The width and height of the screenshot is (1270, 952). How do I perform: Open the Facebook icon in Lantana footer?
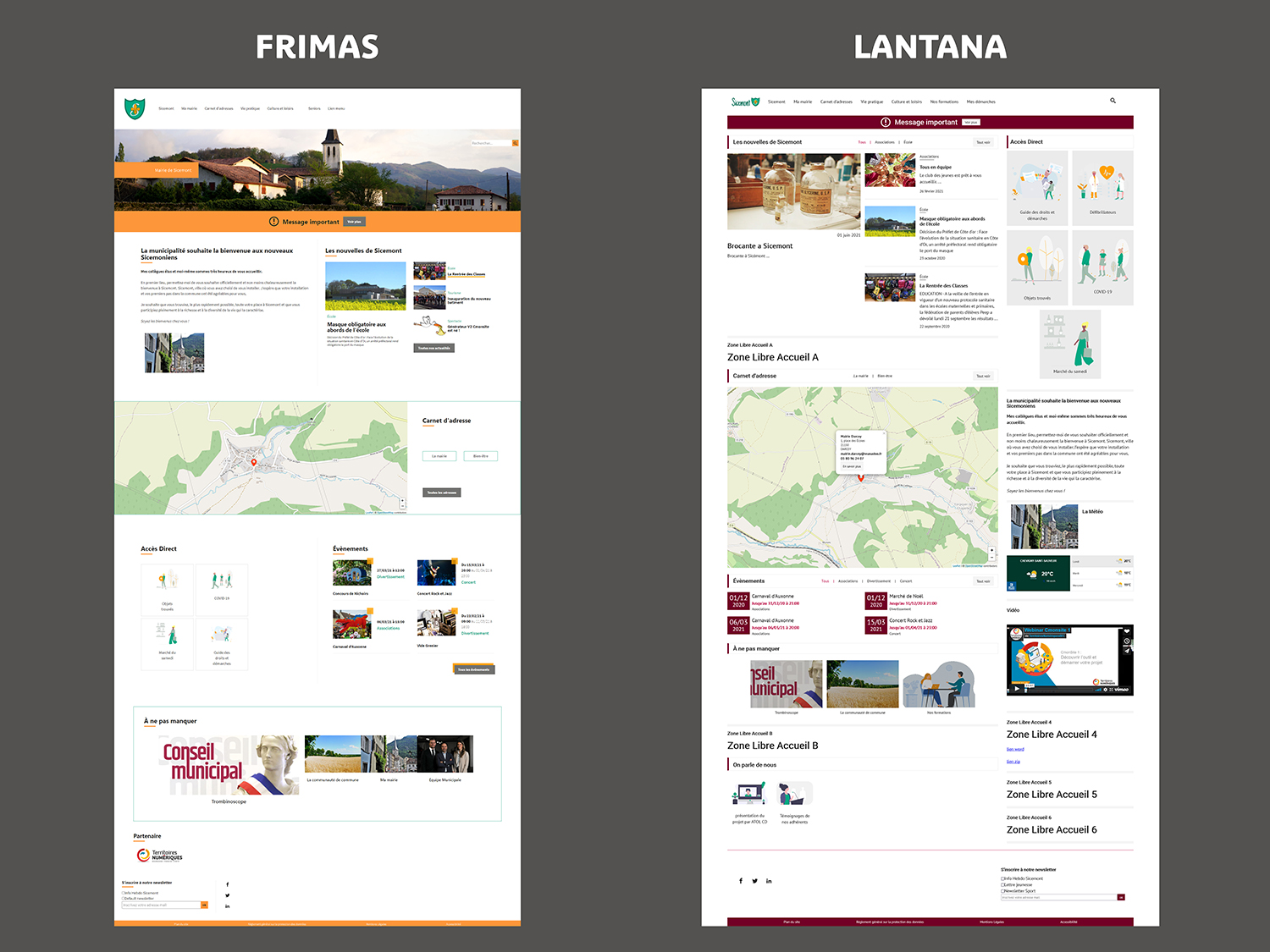(741, 881)
